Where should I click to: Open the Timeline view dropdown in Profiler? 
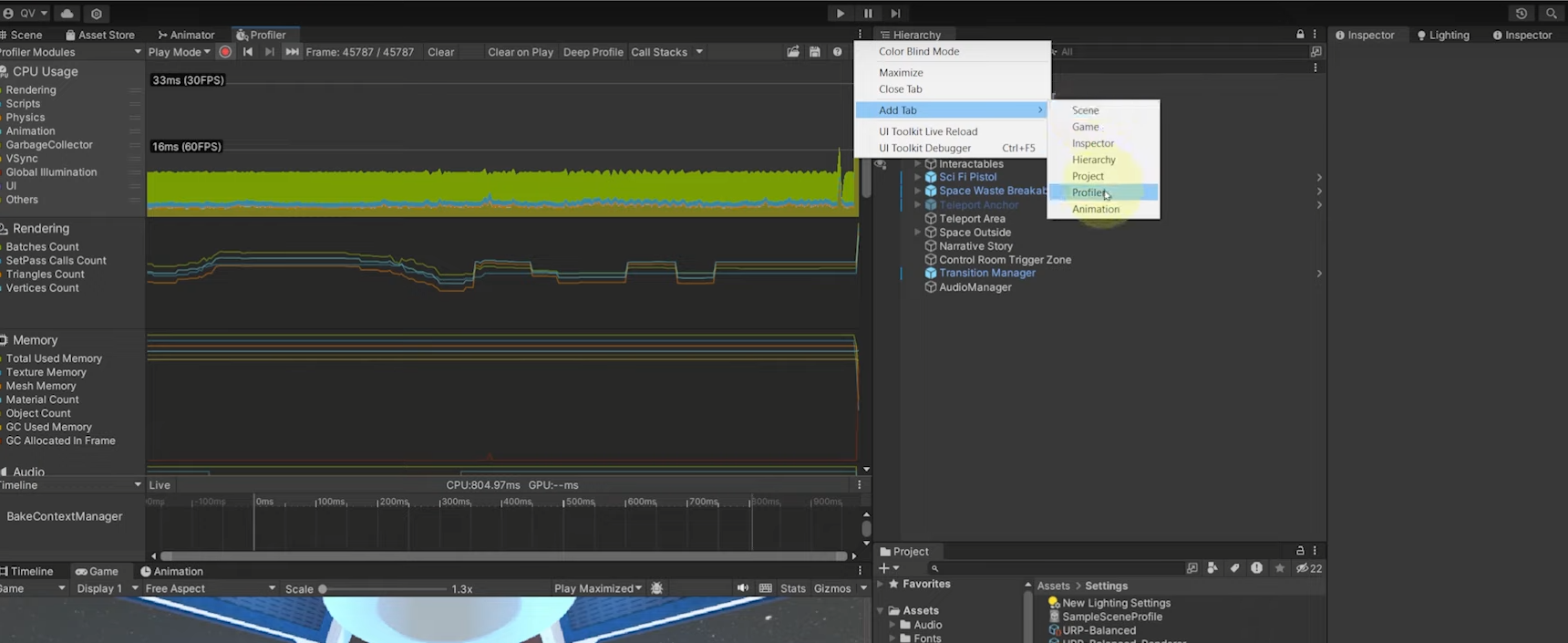click(x=71, y=485)
